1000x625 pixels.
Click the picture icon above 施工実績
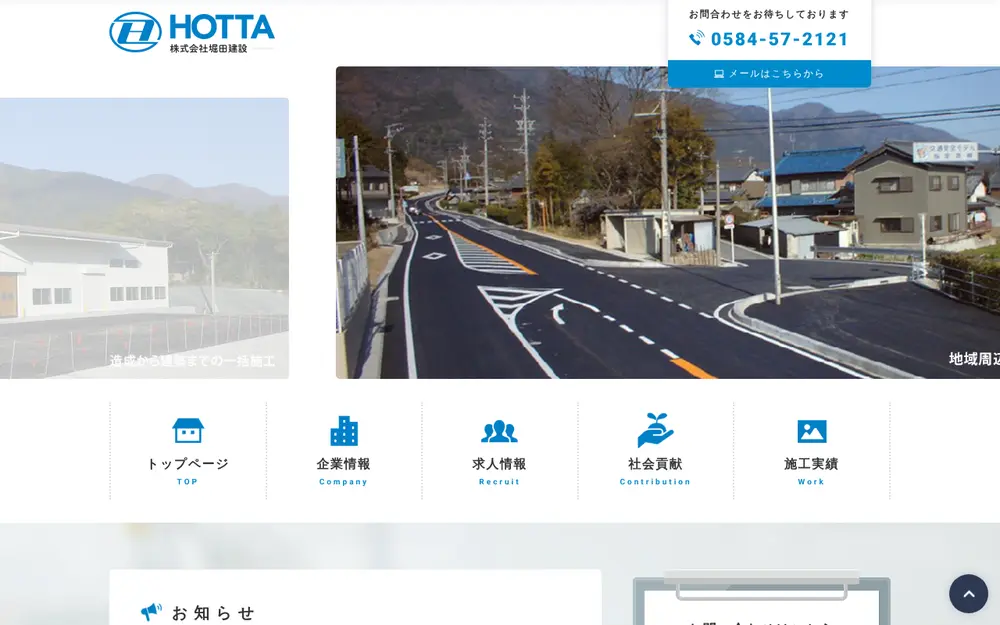(811, 431)
